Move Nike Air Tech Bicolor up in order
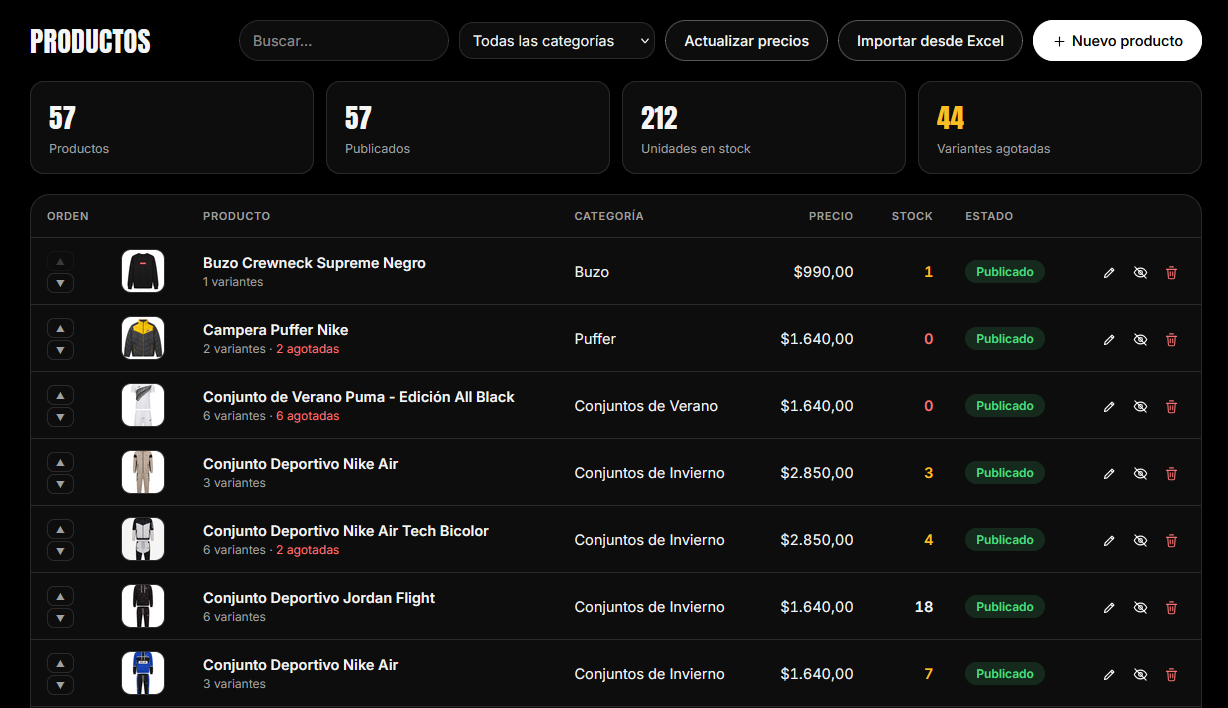Viewport: 1228px width, 708px height. point(60,529)
